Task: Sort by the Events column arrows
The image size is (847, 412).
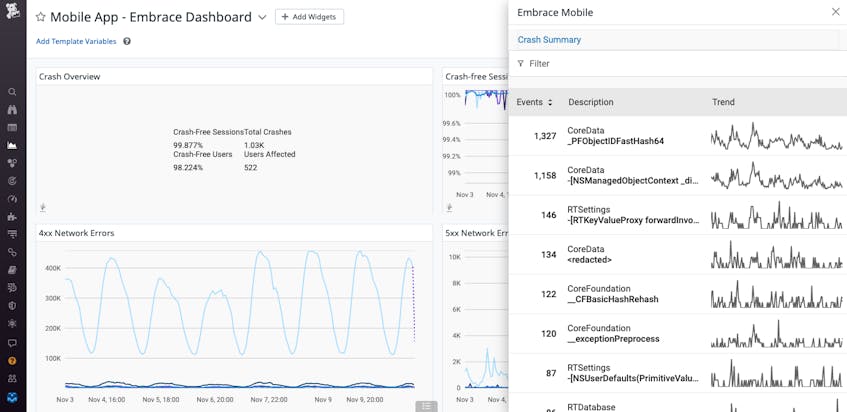Action: [x=550, y=102]
